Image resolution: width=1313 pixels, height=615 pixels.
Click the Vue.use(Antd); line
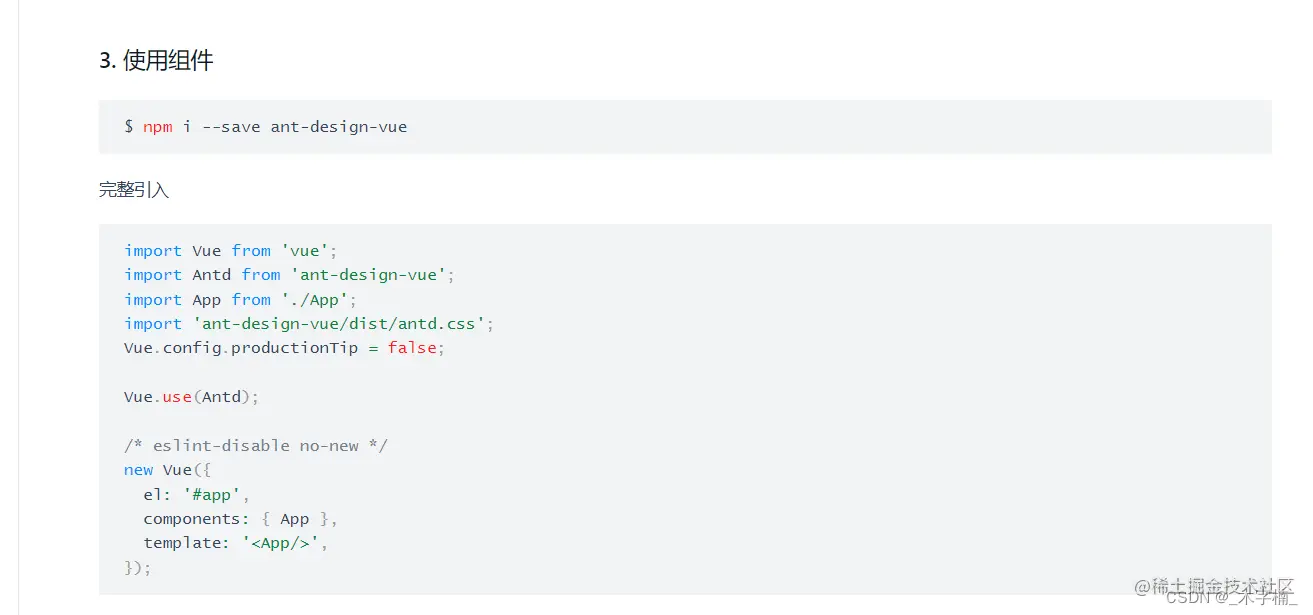coord(192,397)
